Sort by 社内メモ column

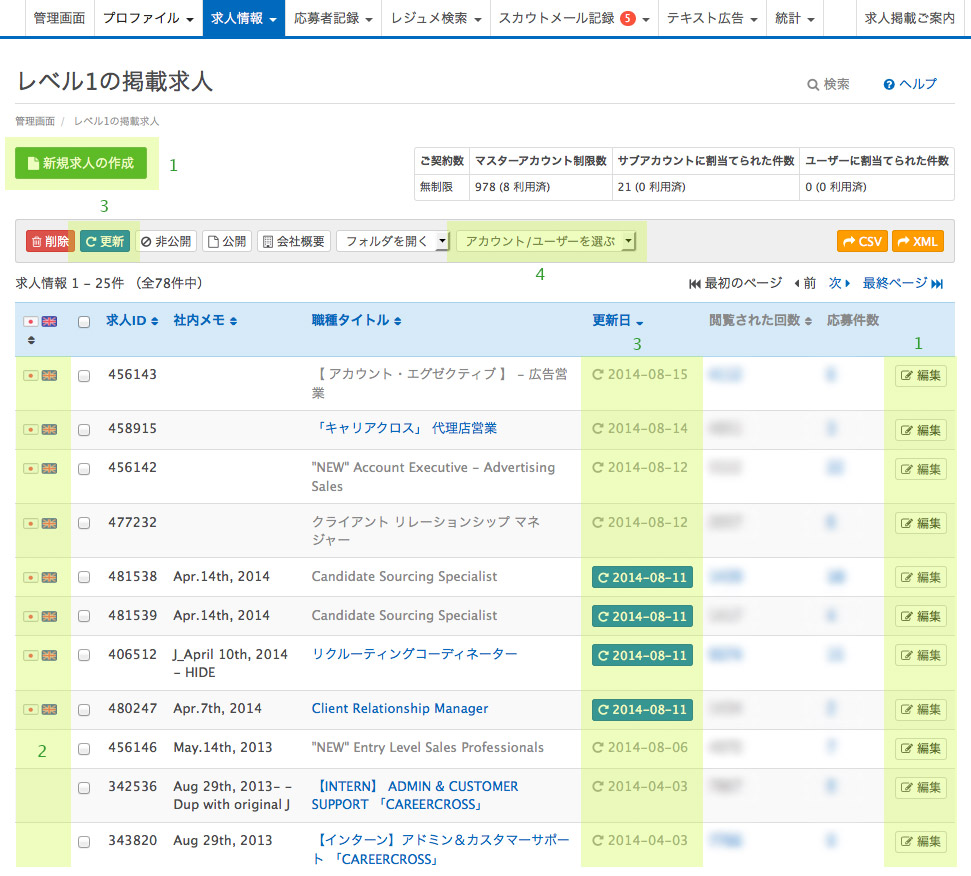tap(205, 320)
